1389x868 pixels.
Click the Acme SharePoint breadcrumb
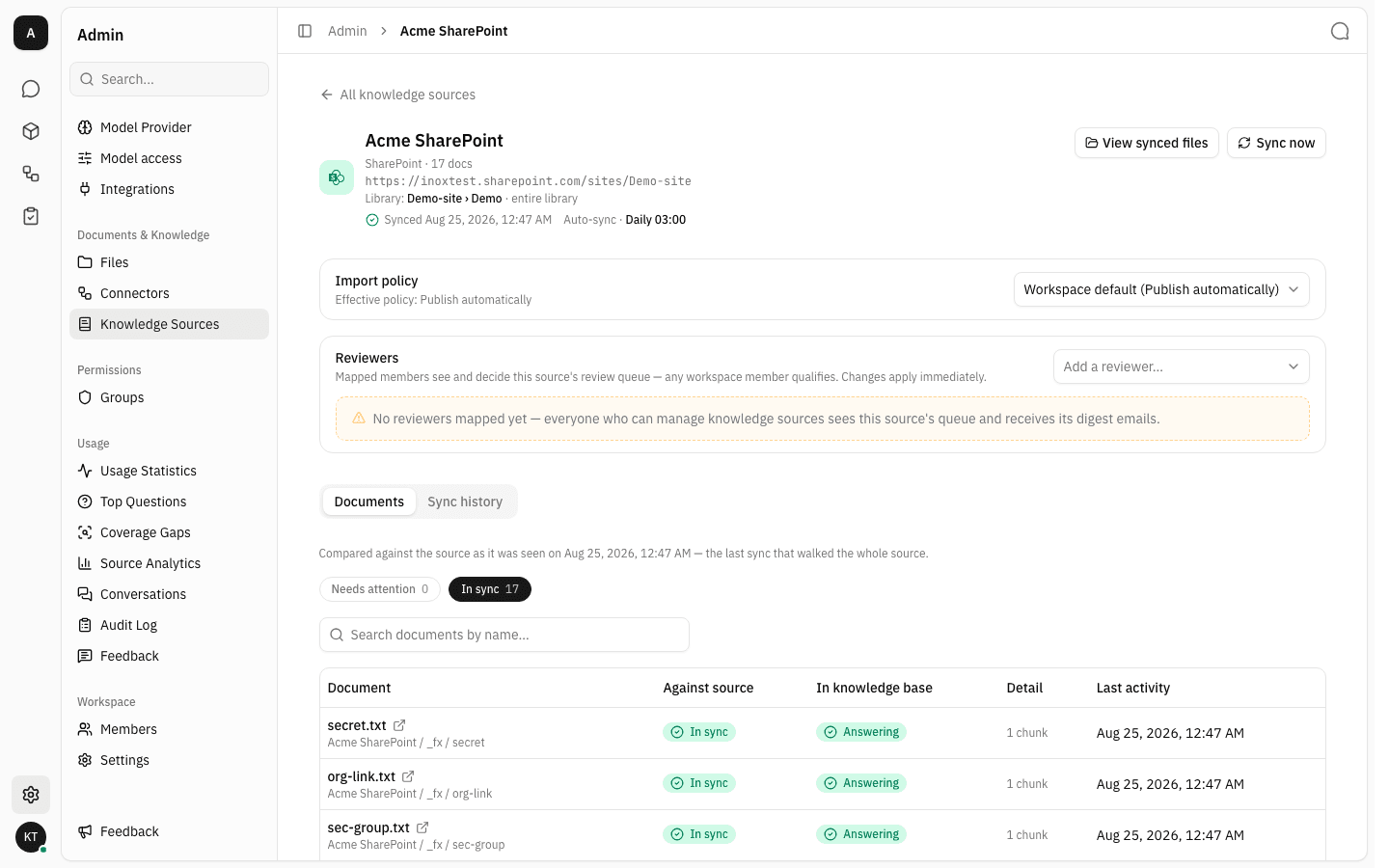click(x=454, y=31)
